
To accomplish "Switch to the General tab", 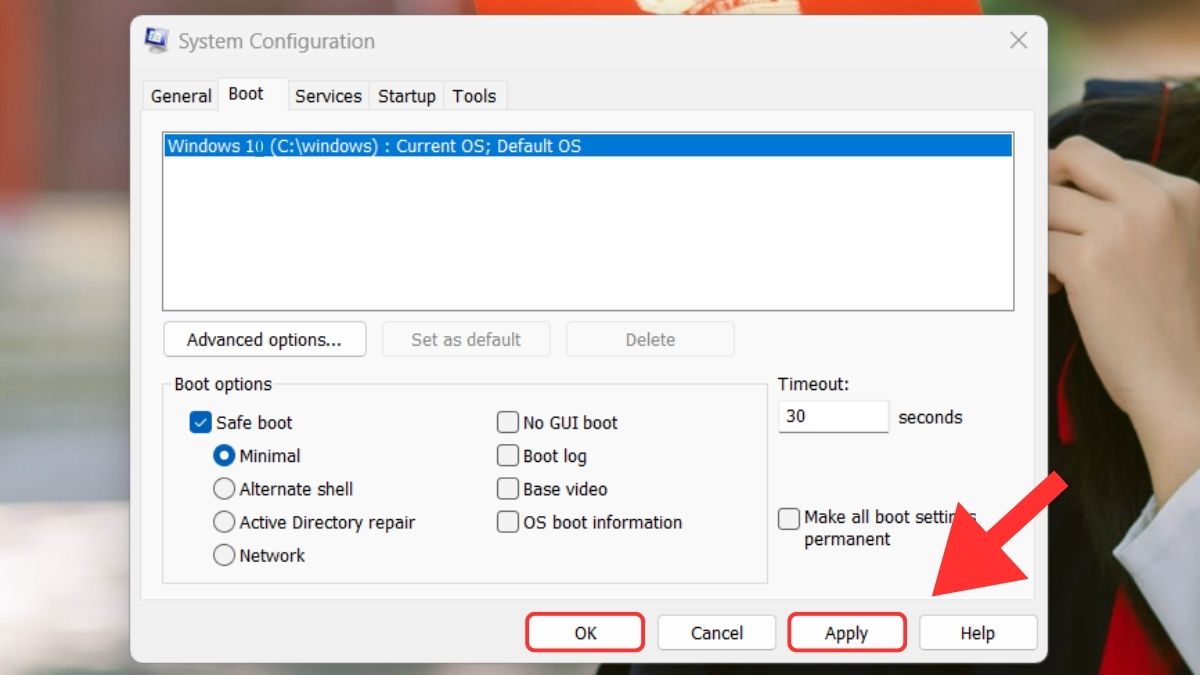I will pos(181,96).
